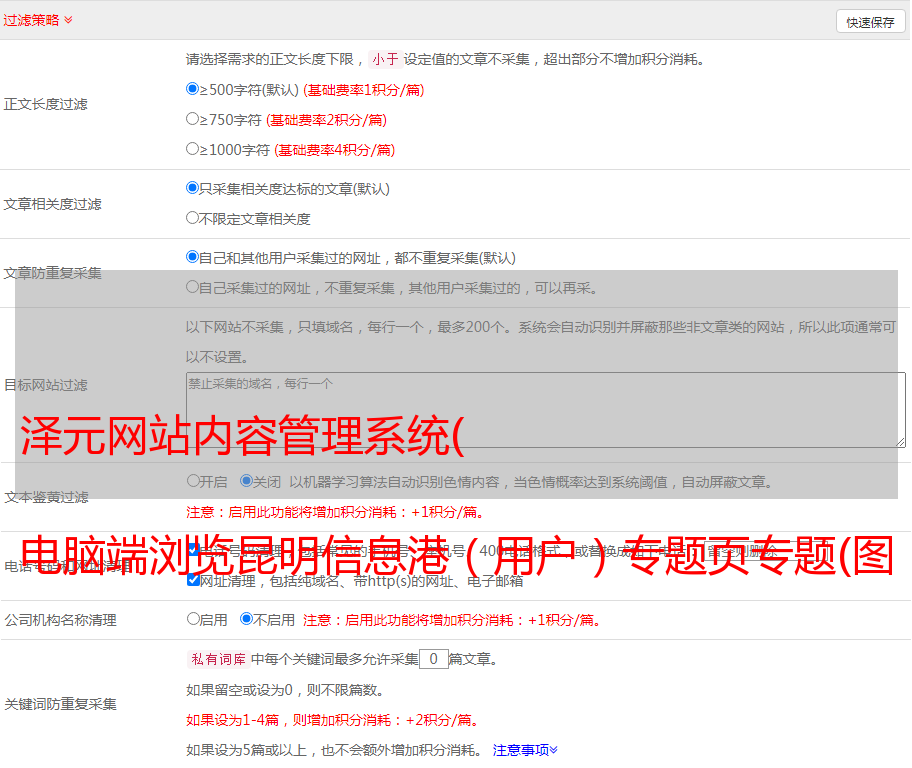This screenshot has height=768, width=912.
Task: Click the 小于 highlighted tag
Action: click(386, 59)
